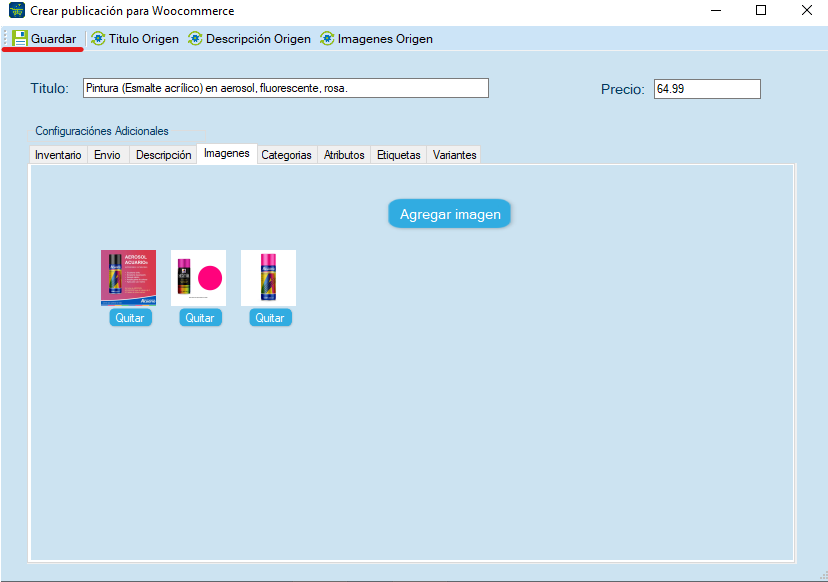Select the spray can with pink circle thumbnail
This screenshot has width=828, height=582.
pos(199,278)
